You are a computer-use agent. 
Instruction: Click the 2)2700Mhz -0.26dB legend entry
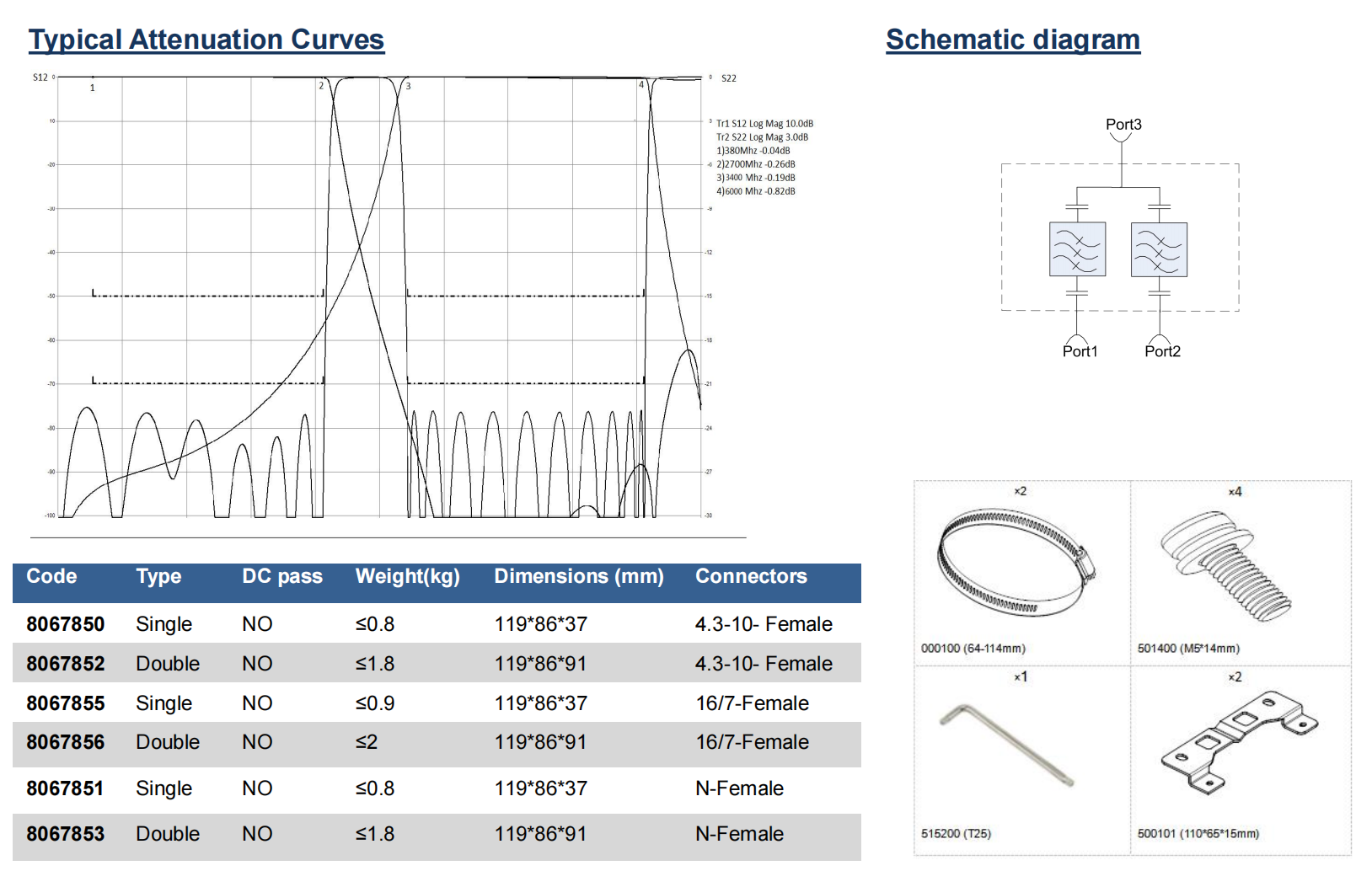[x=756, y=164]
